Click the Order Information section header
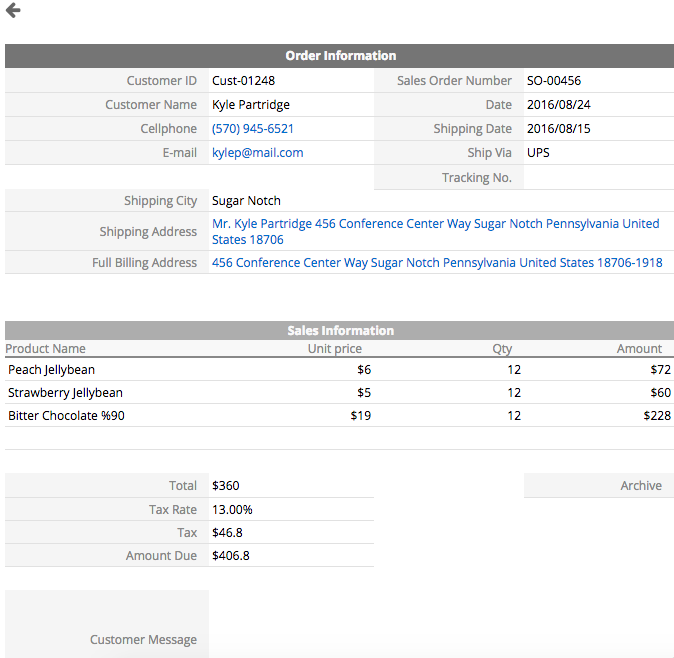This screenshot has height=658, width=674. click(340, 55)
